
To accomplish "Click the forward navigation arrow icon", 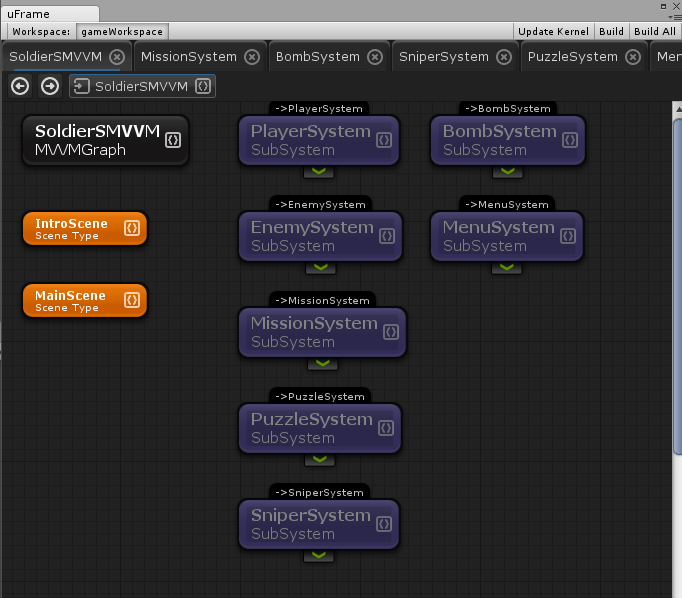I will (x=49, y=86).
